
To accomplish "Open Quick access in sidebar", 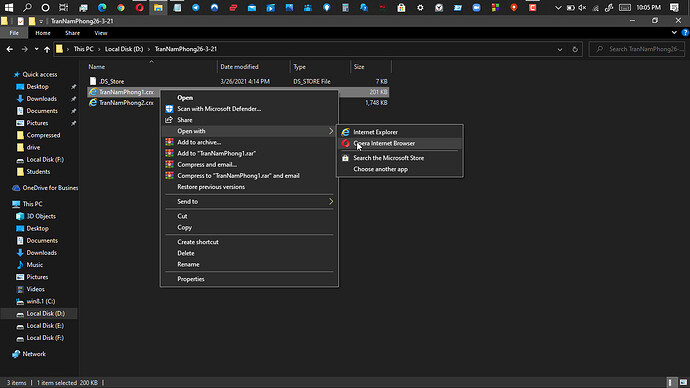I will click(40, 74).
